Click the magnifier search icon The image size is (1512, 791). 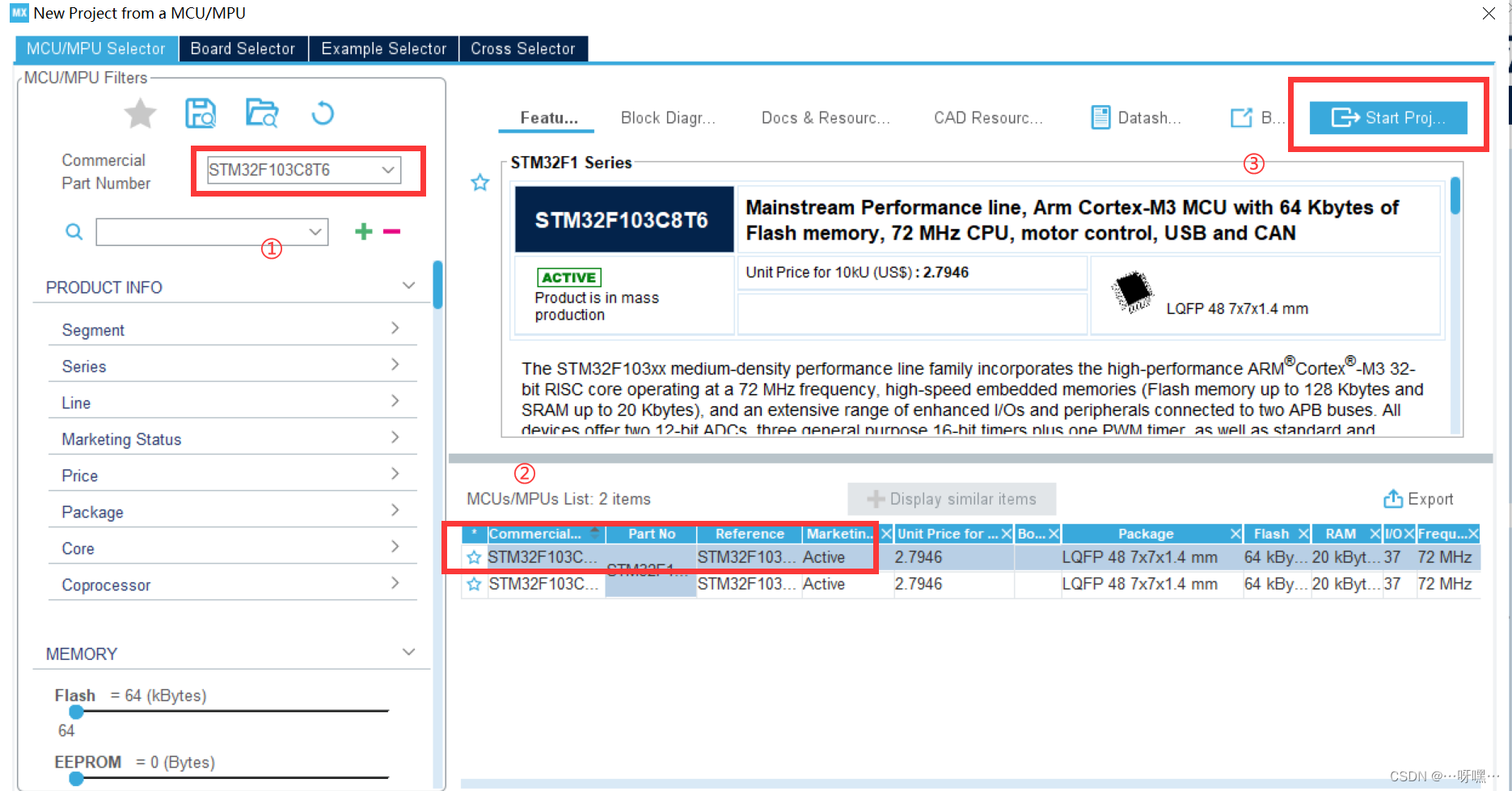74,232
